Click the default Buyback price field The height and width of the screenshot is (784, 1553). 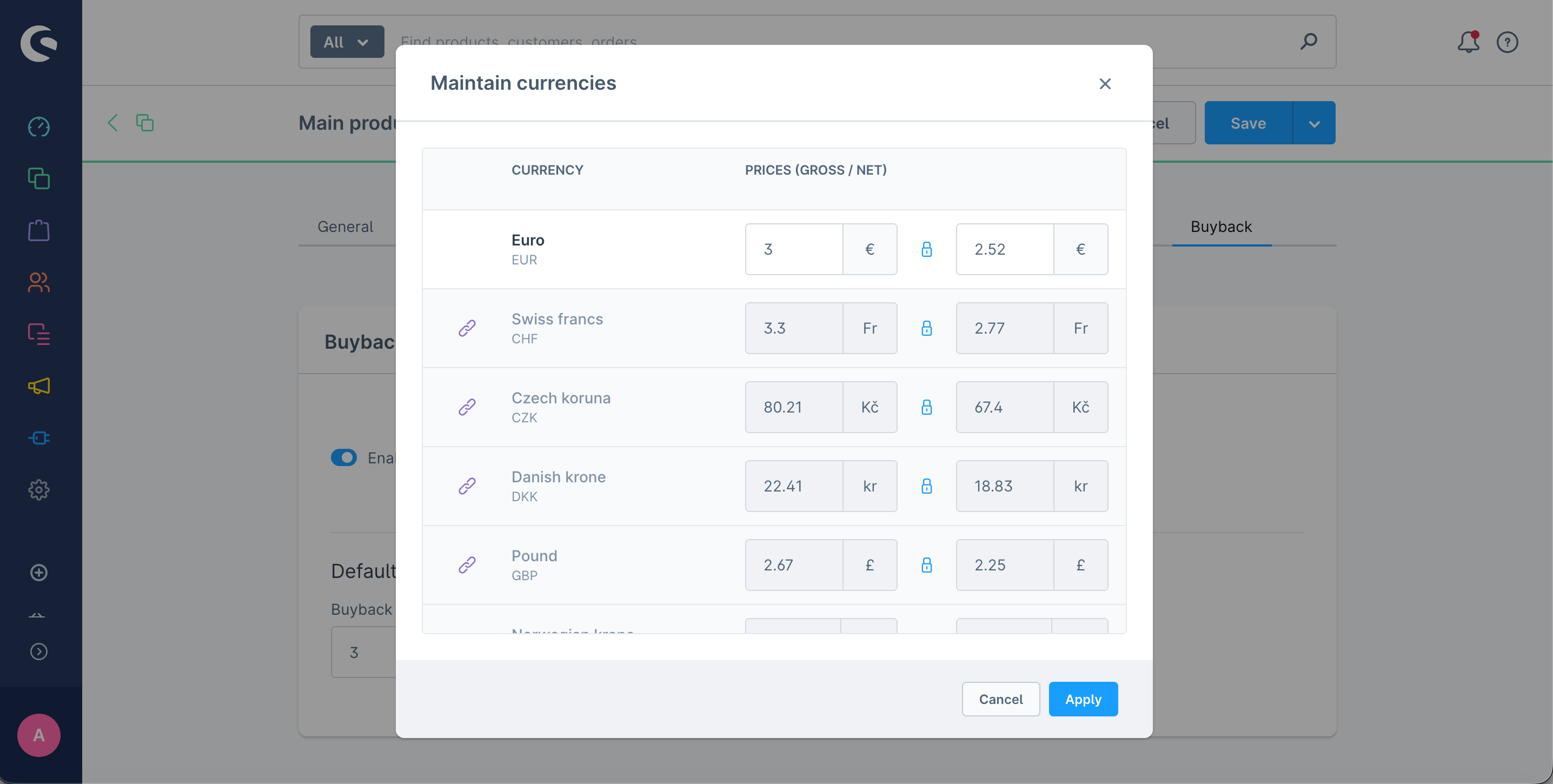(x=363, y=652)
